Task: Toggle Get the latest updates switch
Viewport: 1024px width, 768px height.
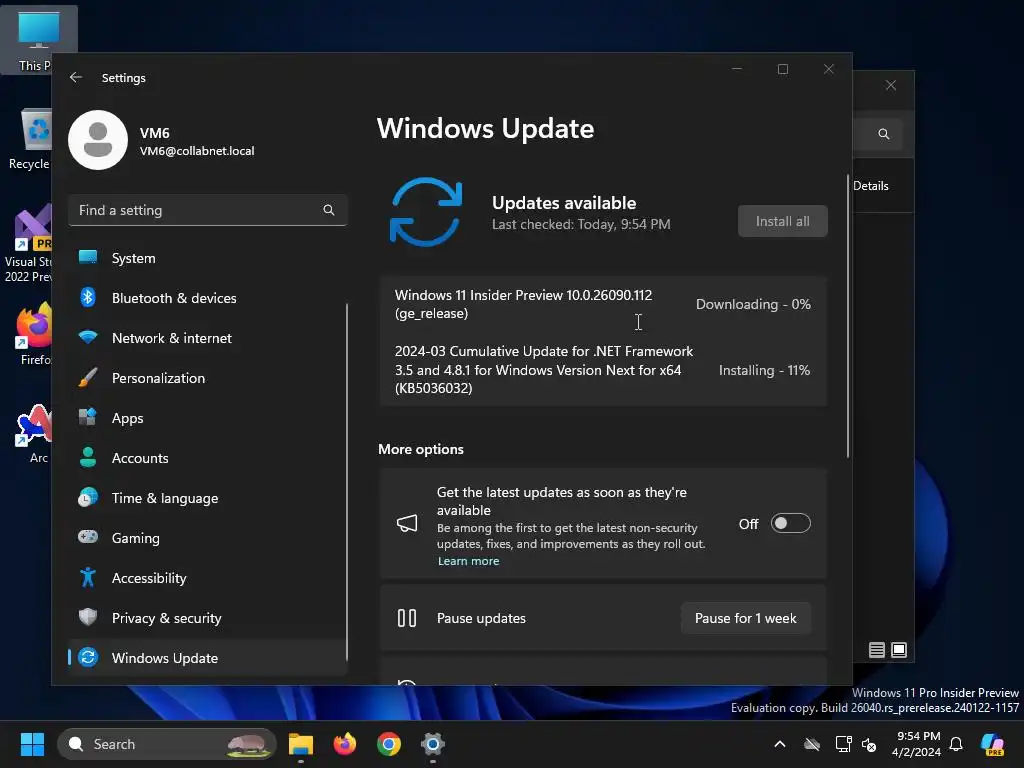Action: tap(790, 524)
